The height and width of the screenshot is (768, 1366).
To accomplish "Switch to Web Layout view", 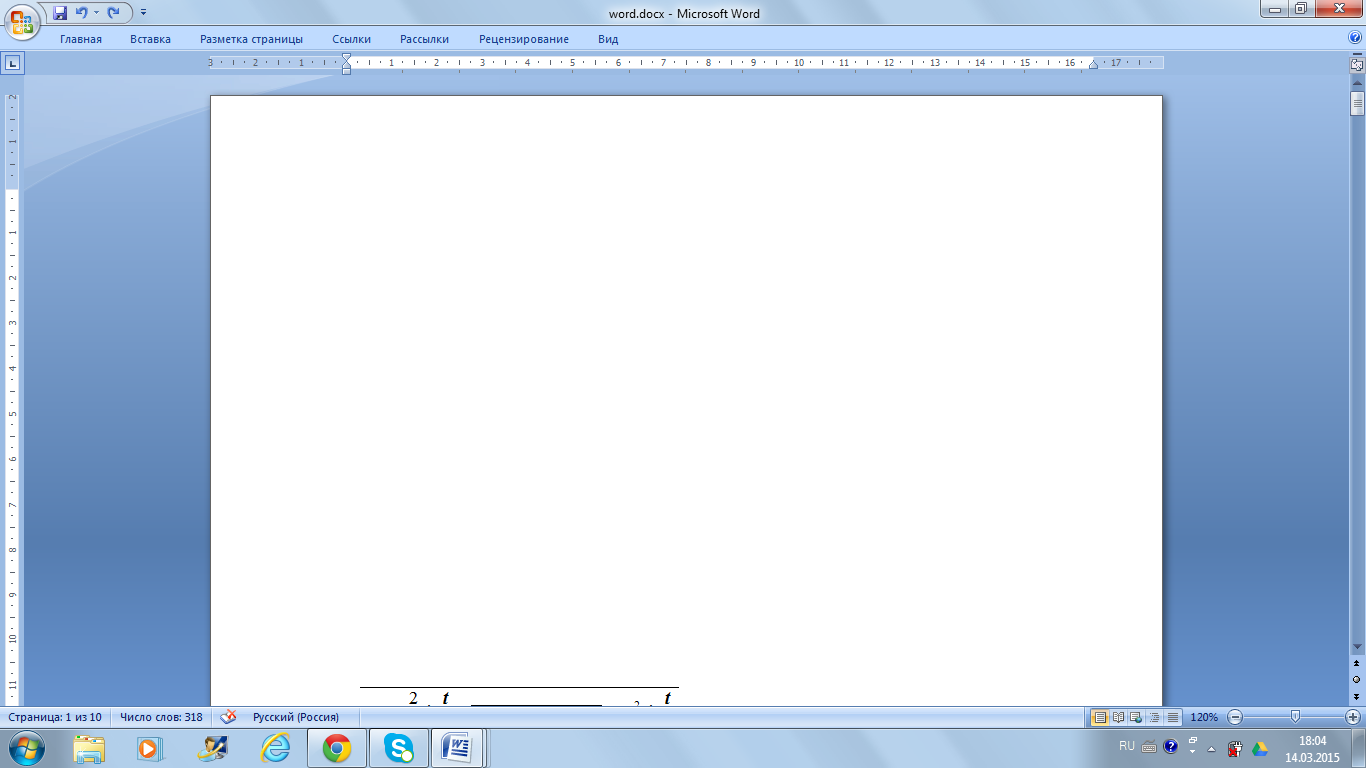I will (1136, 717).
